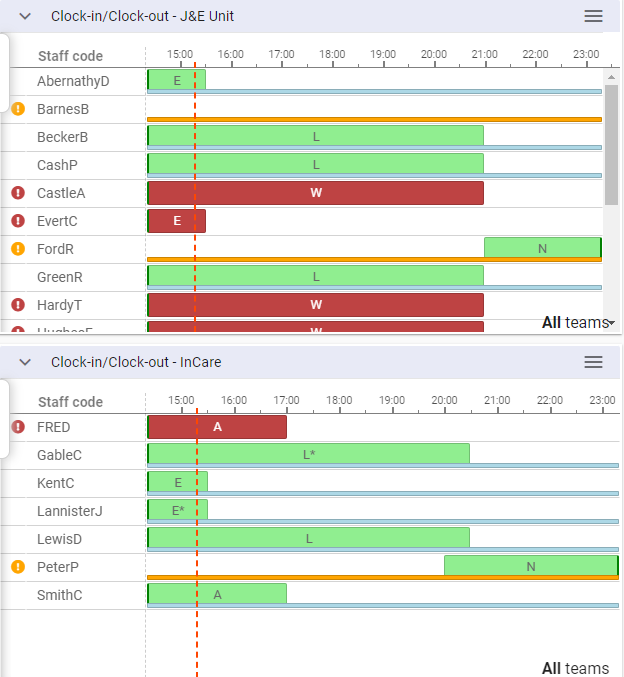The width and height of the screenshot is (624, 677).
Task: Click the red alert icon beside FRED
Action: 18,427
